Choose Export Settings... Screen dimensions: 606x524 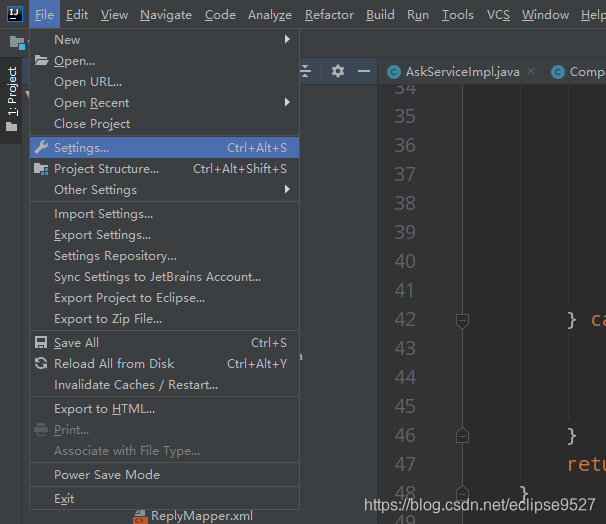(164, 235)
